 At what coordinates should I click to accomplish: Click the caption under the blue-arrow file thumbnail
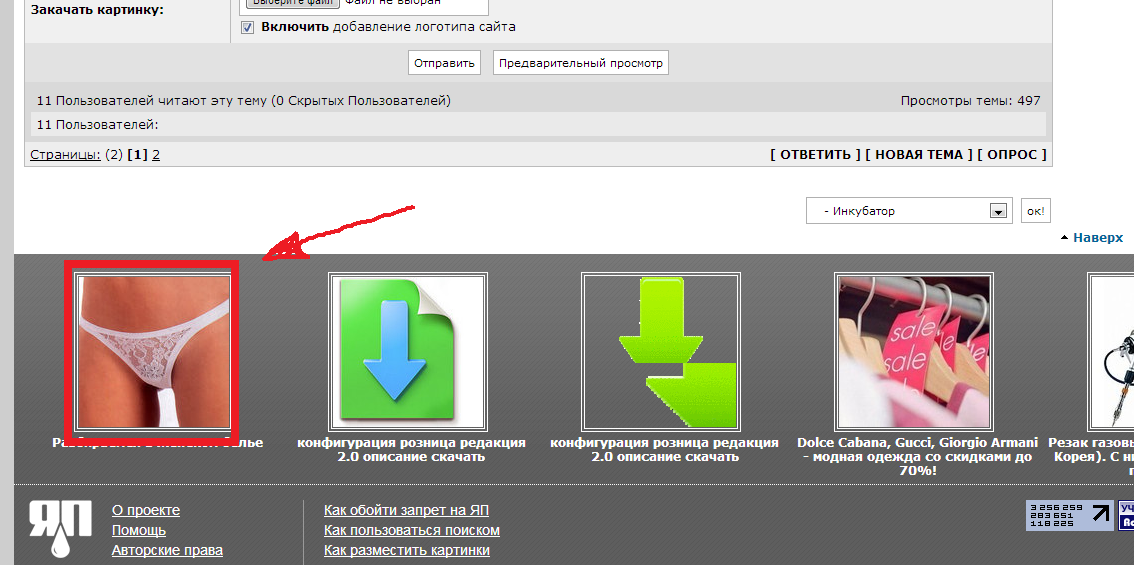pos(412,450)
